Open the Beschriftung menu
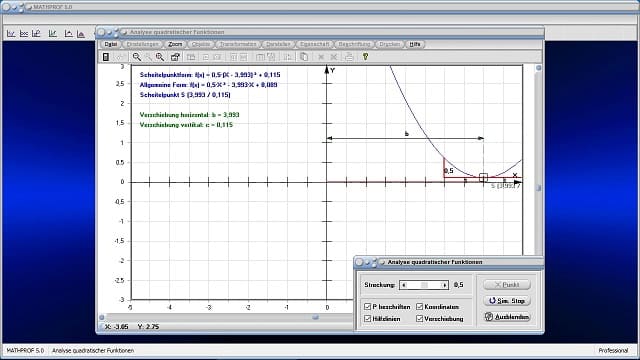640x360 pixels. pyautogui.click(x=354, y=44)
